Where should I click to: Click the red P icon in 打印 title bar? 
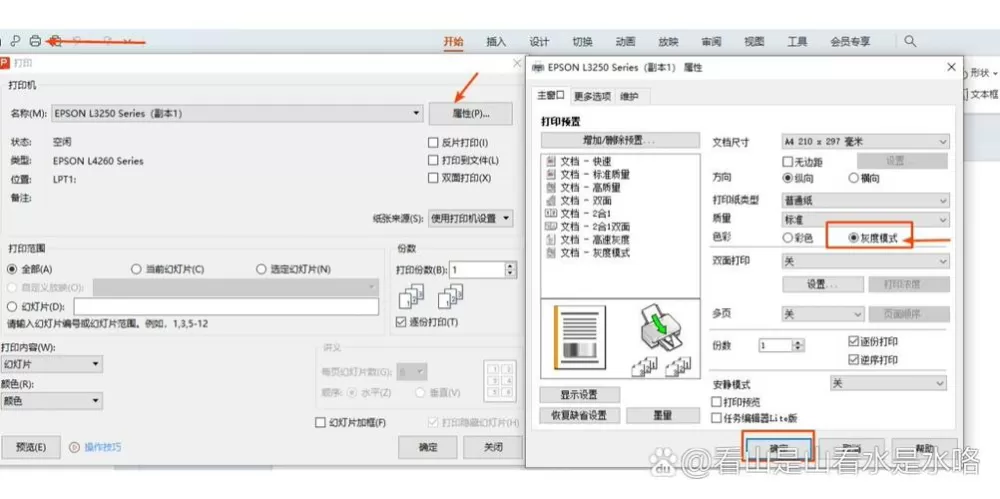[x=4, y=63]
